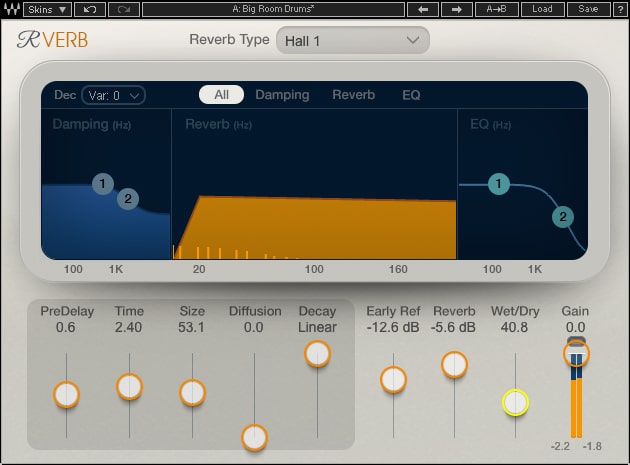This screenshot has width=630, height=465.
Task: Open the Skins dropdown menu
Action: [47, 9]
